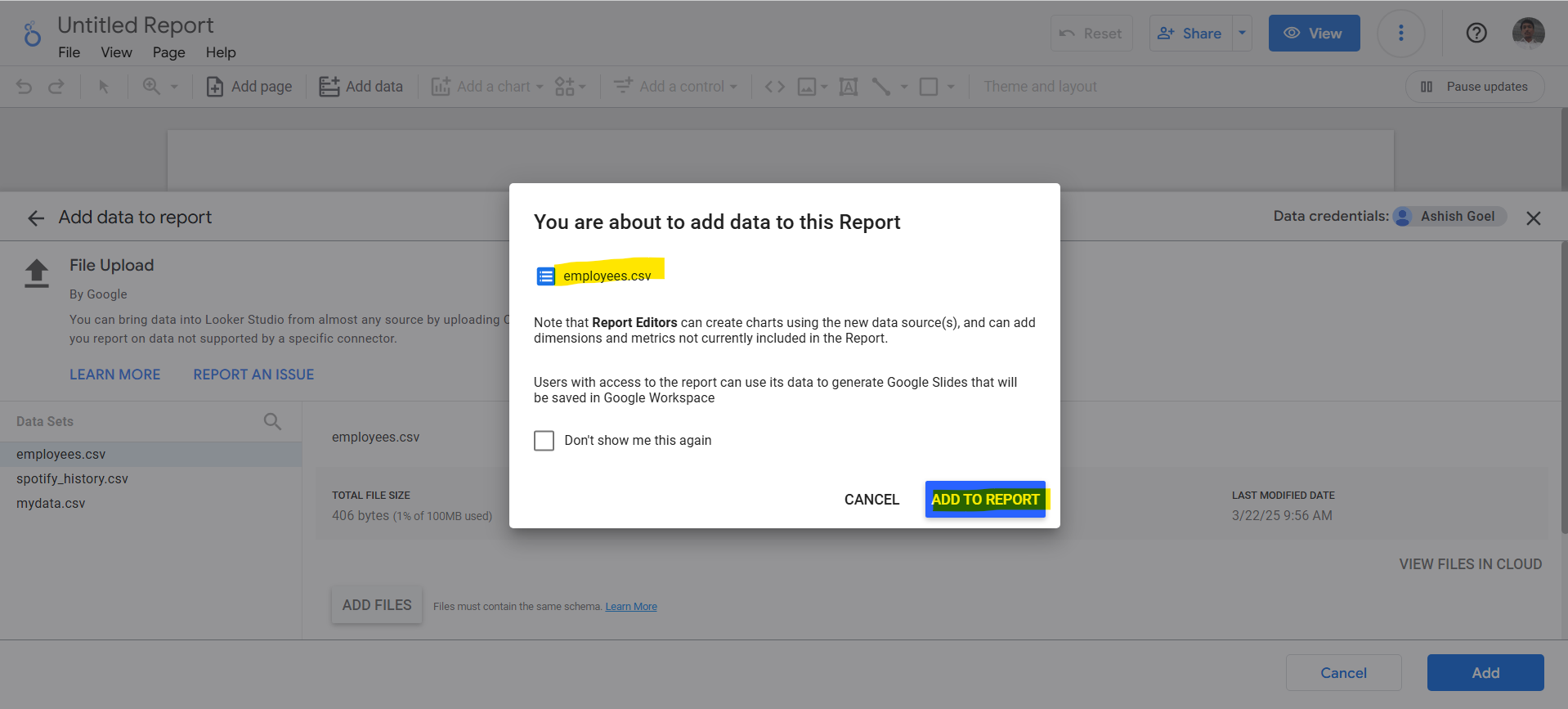This screenshot has height=709, width=1568.
Task: Click the search icon in Data Sets
Action: point(272,421)
